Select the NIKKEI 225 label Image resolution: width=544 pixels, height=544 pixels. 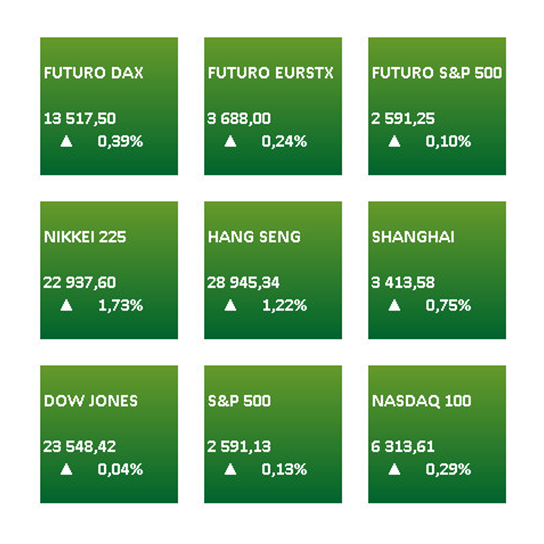85,237
